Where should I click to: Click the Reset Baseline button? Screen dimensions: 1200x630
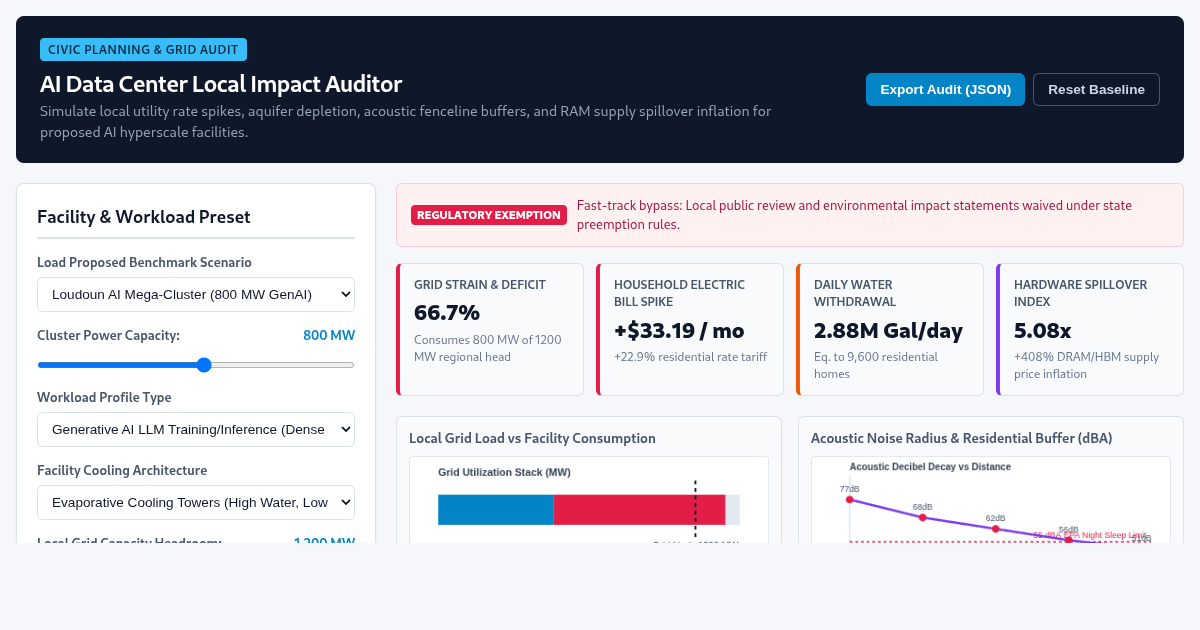(1096, 89)
